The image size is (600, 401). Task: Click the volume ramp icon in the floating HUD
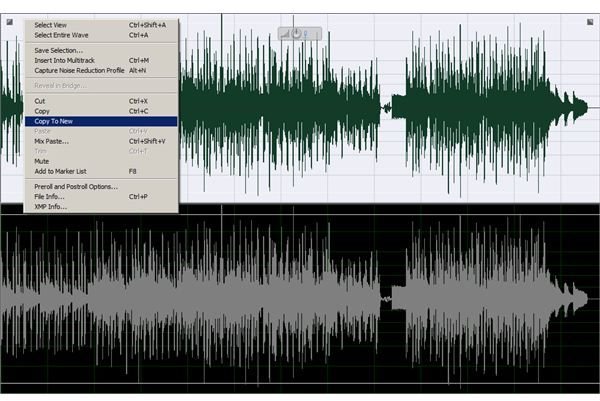tap(285, 34)
